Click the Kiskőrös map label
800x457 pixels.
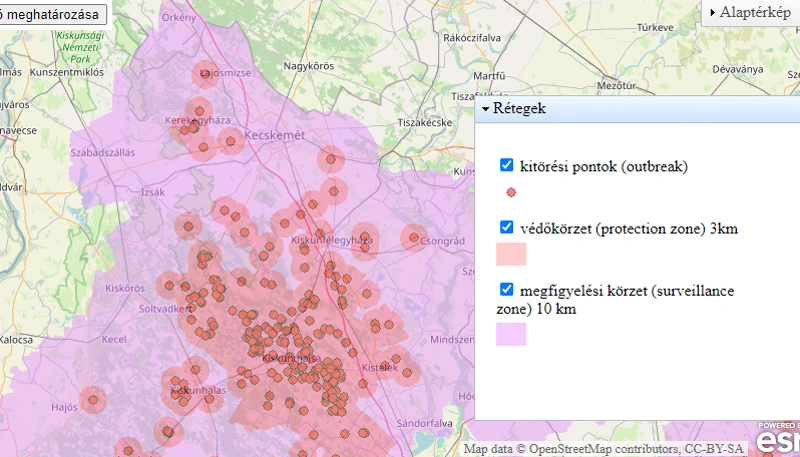click(x=125, y=288)
